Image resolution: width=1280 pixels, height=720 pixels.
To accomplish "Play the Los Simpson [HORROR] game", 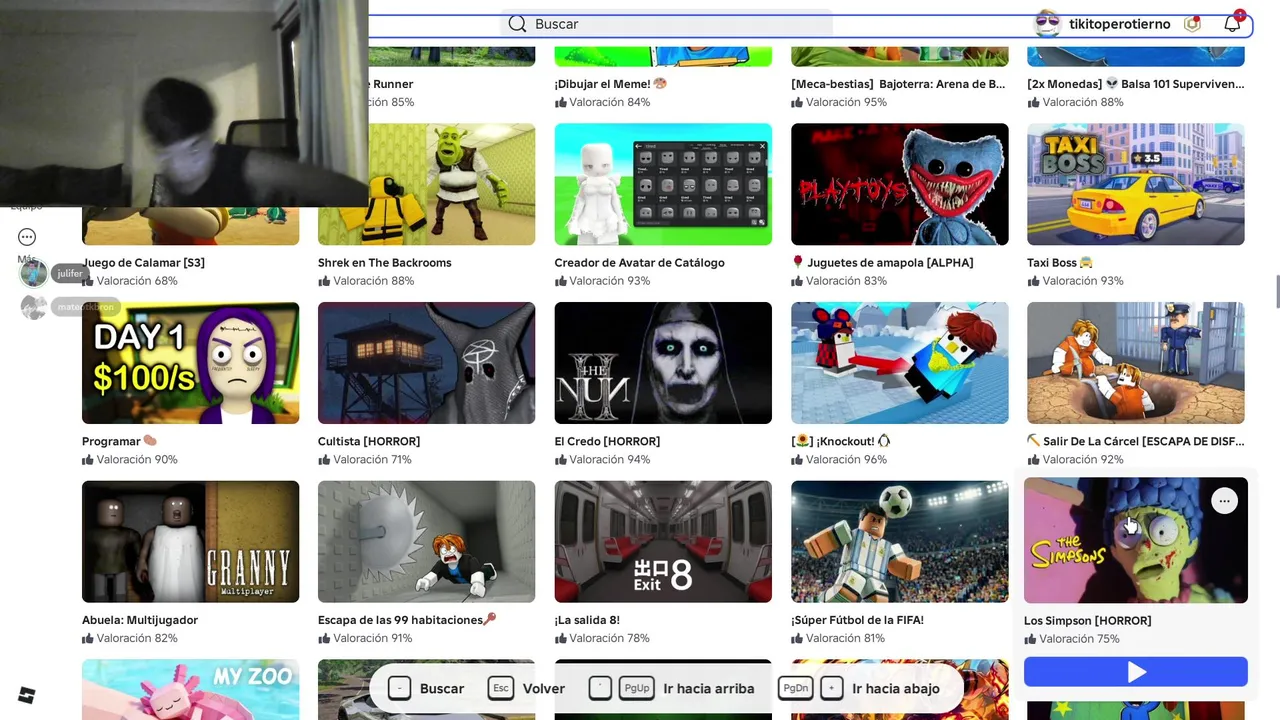I will (1136, 672).
